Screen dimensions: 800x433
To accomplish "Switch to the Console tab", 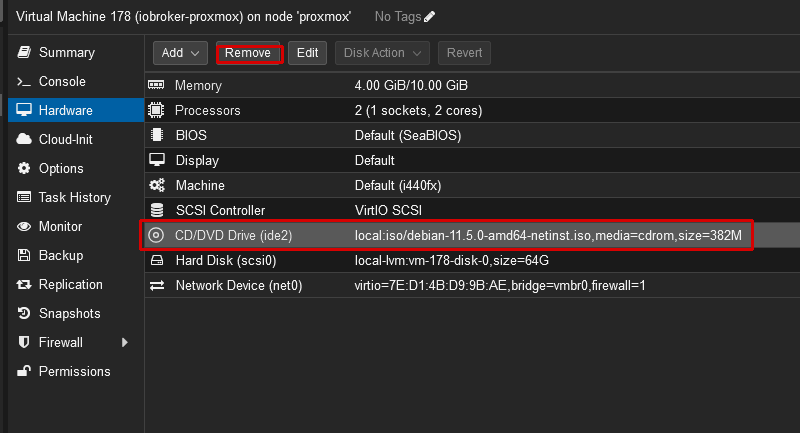I will tap(62, 81).
